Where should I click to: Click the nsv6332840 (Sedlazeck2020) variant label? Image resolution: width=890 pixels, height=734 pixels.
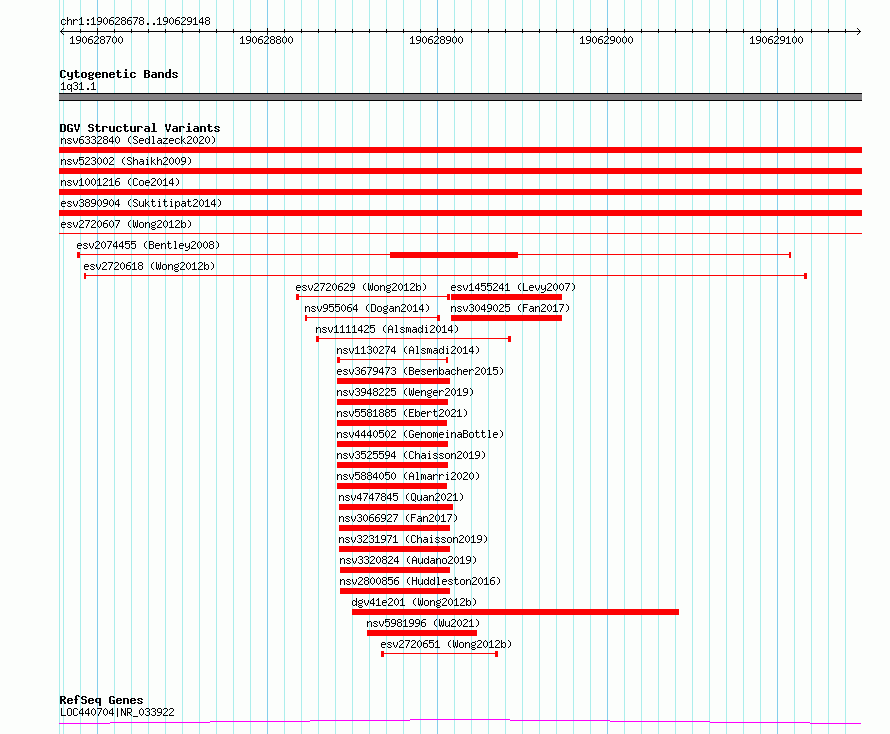click(x=138, y=140)
